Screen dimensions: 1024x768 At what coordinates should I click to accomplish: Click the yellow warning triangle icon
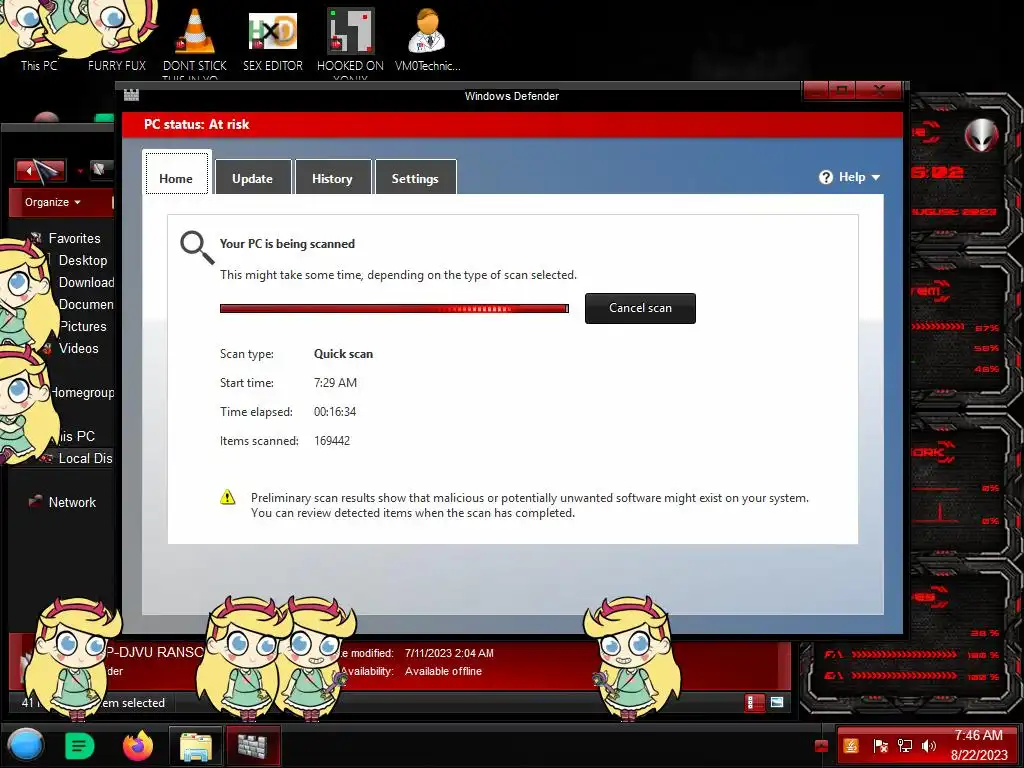click(227, 498)
